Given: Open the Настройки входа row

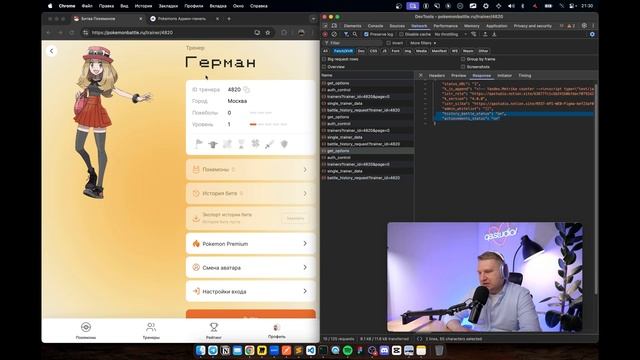Looking at the screenshot, I should point(251,291).
